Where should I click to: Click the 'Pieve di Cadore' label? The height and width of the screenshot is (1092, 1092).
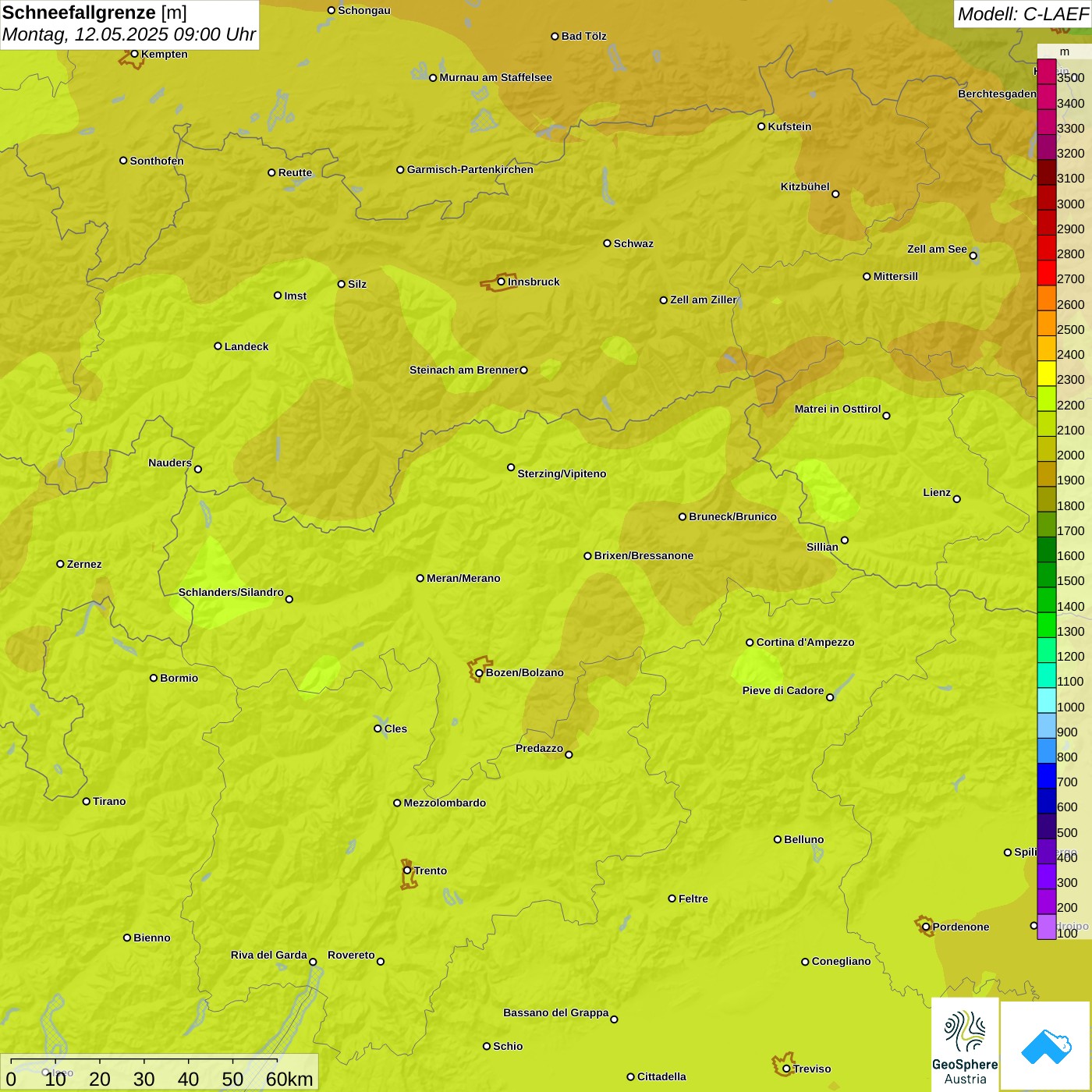coord(783,690)
